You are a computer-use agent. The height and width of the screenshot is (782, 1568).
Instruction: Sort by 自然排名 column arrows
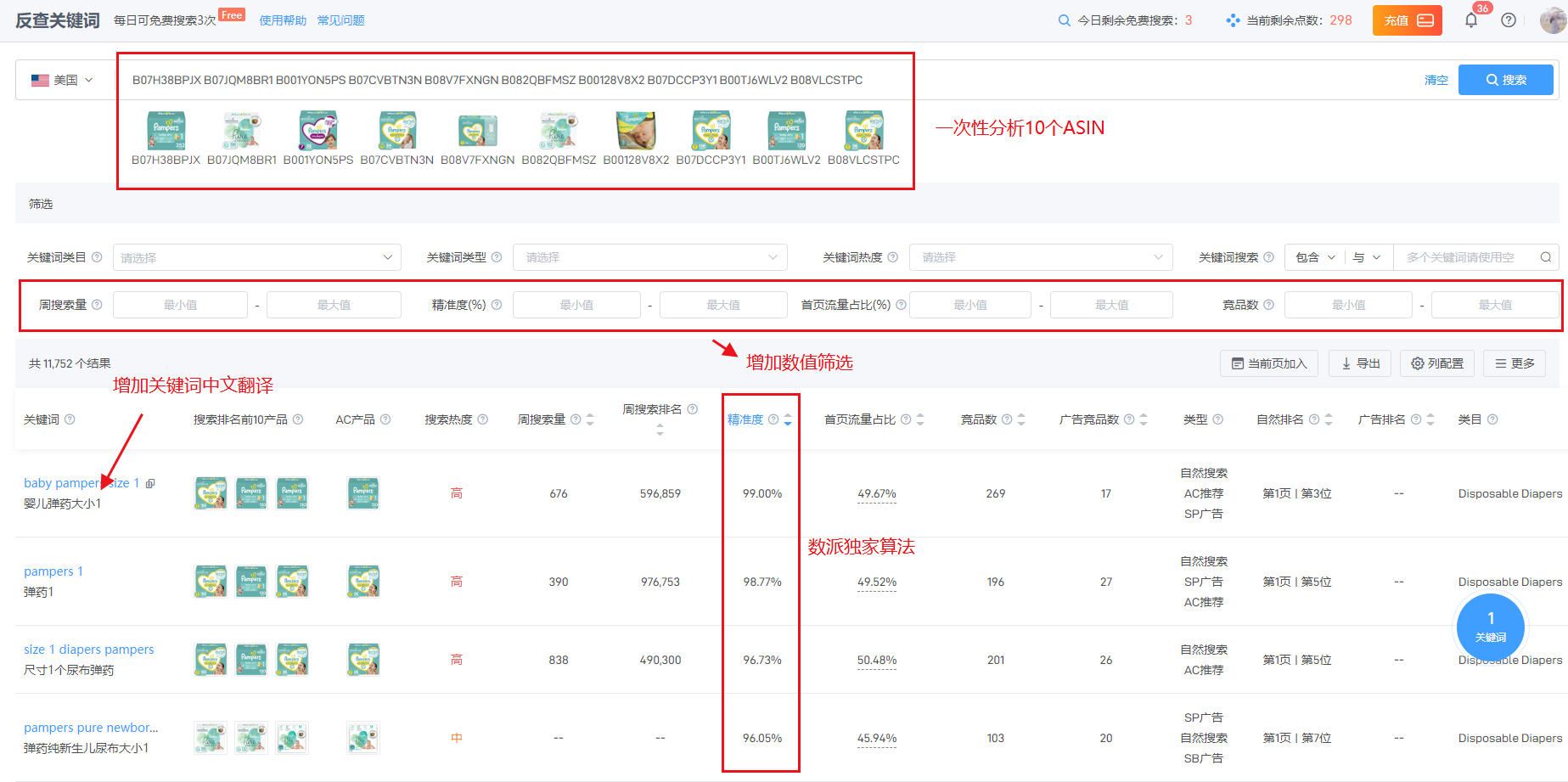1329,419
